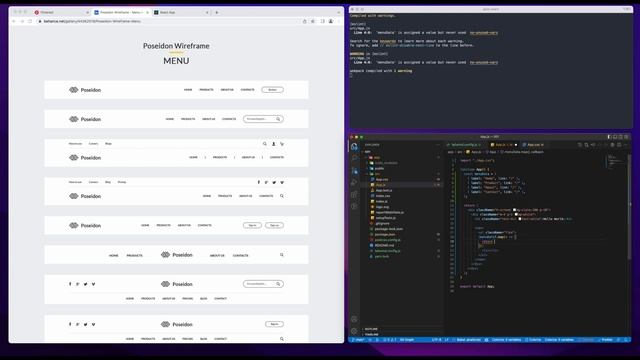The width and height of the screenshot is (640, 360).
Task: Switch to the React App browser tab
Action: tap(181, 12)
